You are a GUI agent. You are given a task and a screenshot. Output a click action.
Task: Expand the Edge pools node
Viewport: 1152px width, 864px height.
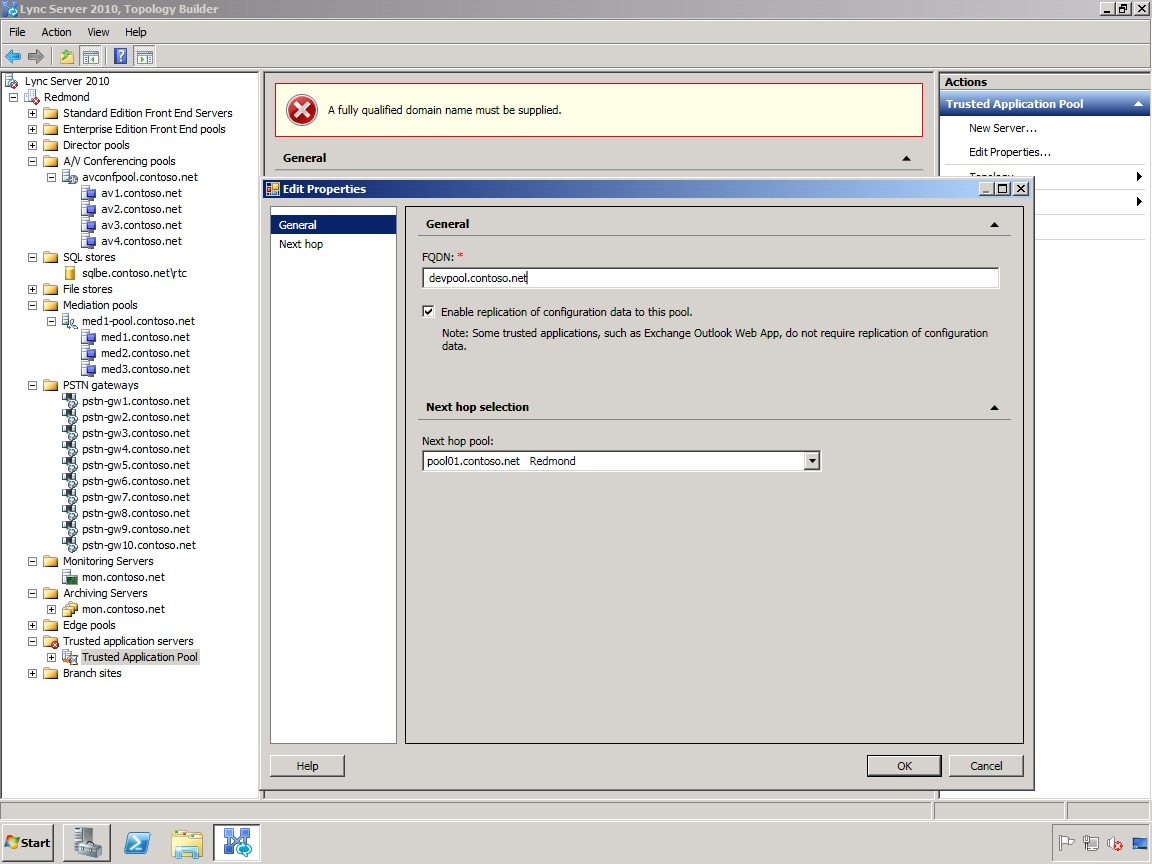pyautogui.click(x=32, y=625)
